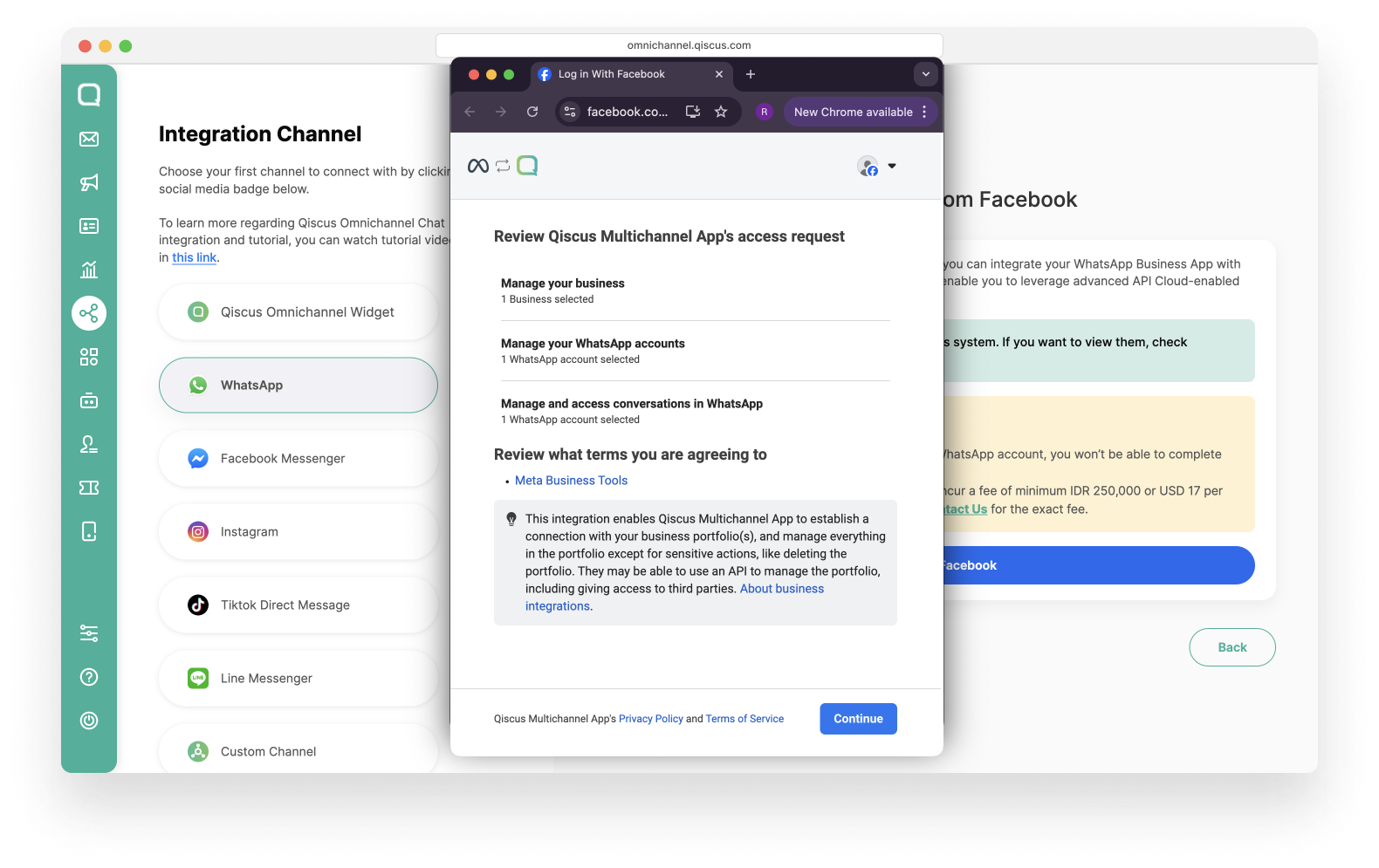Click the power logout icon in sidebar

[x=89, y=721]
